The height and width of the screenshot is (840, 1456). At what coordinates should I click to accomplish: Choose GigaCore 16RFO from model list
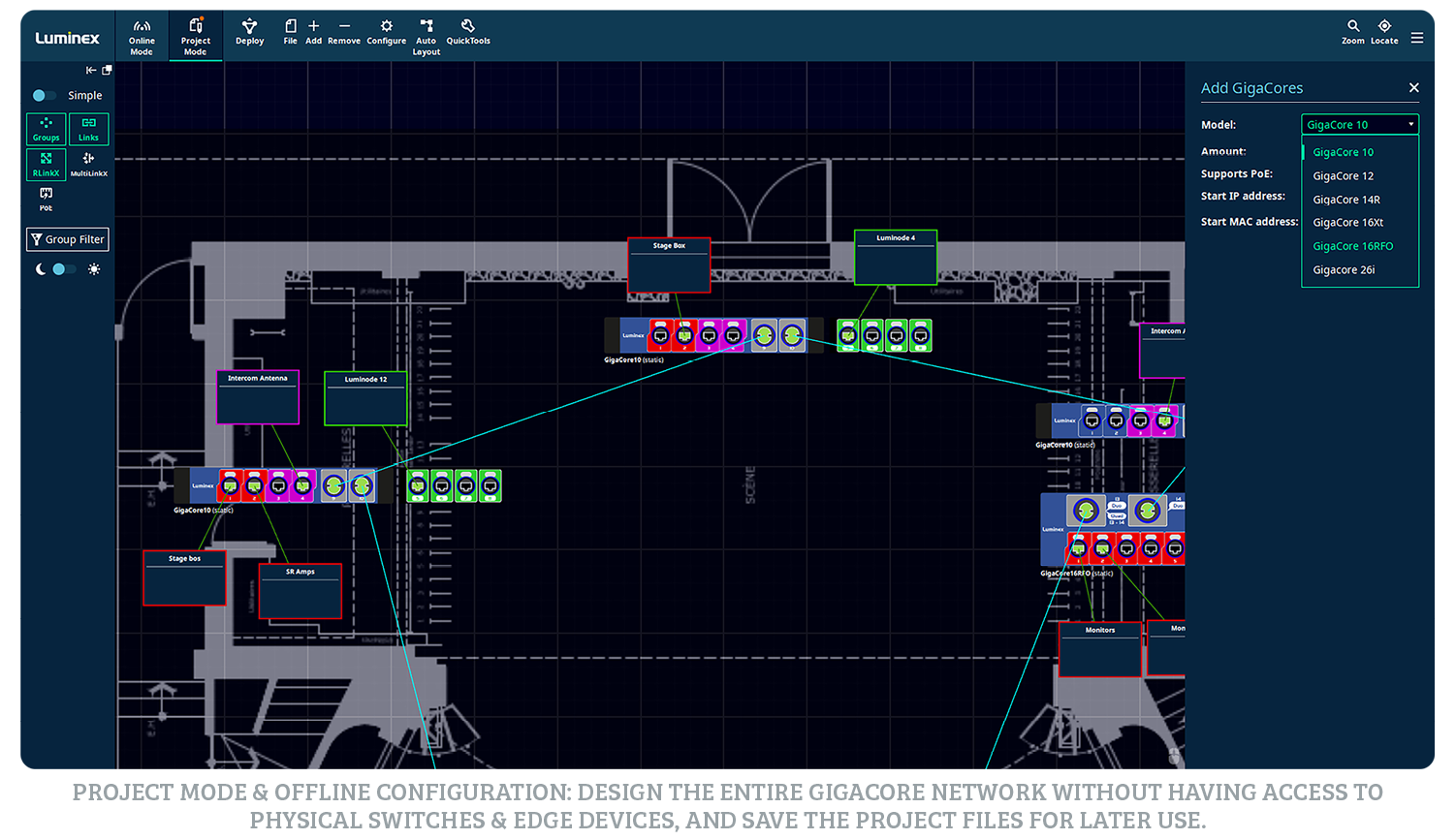(1352, 246)
